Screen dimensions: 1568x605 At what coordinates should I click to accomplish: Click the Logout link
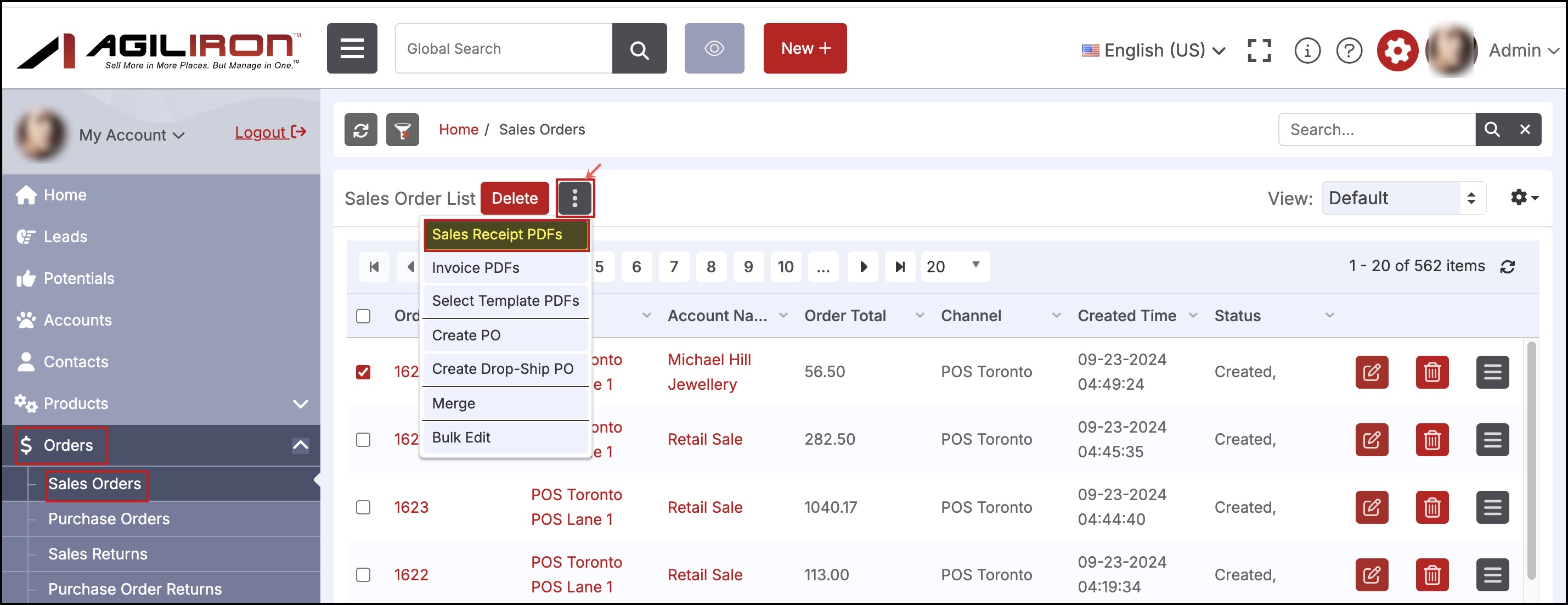pos(270,132)
